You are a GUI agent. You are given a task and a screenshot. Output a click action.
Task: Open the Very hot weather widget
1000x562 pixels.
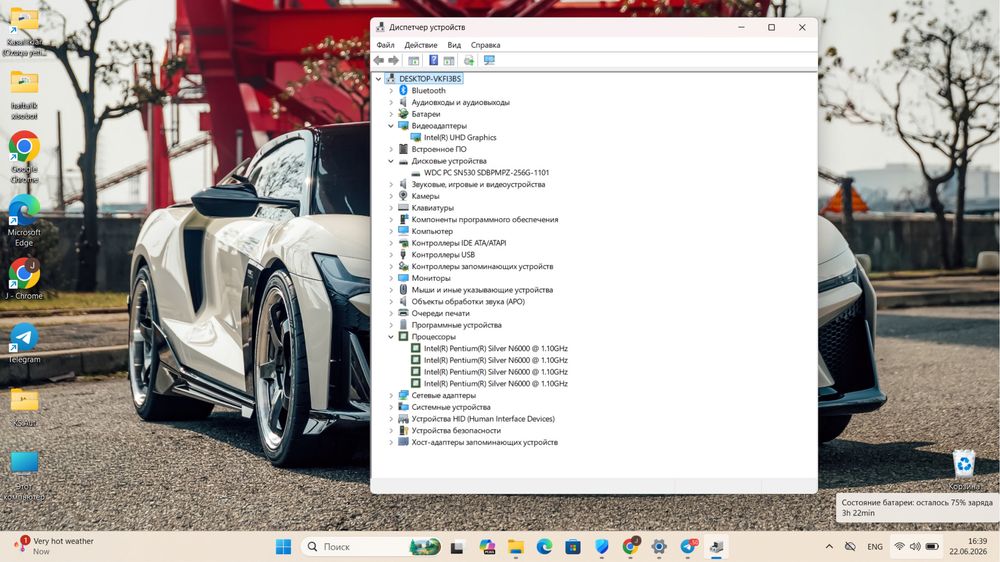(54, 546)
